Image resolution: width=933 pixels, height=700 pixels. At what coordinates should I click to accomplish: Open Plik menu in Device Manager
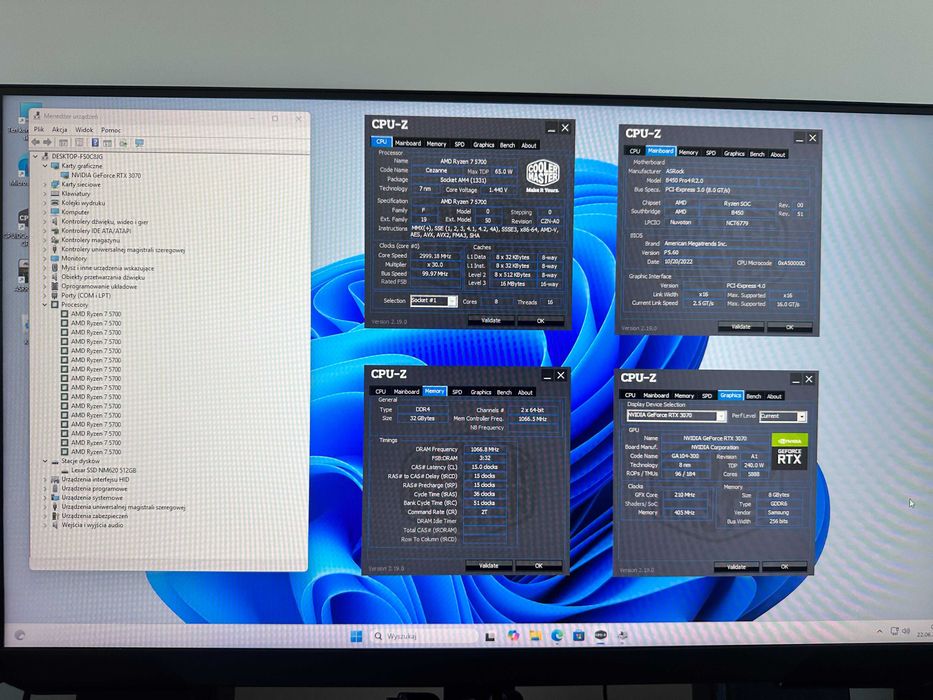[39, 129]
